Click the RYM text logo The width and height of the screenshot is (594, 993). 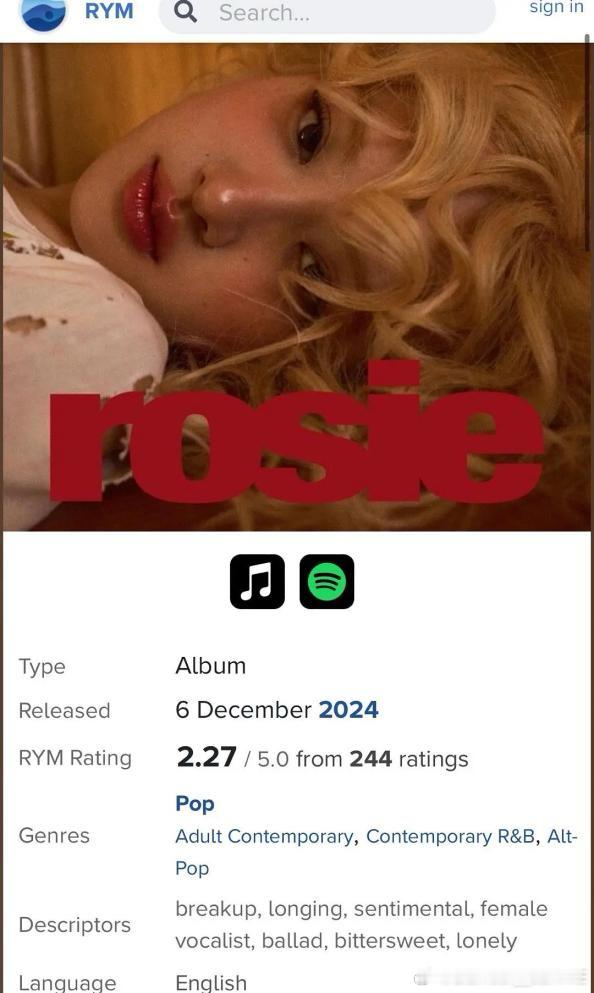pyautogui.click(x=109, y=11)
